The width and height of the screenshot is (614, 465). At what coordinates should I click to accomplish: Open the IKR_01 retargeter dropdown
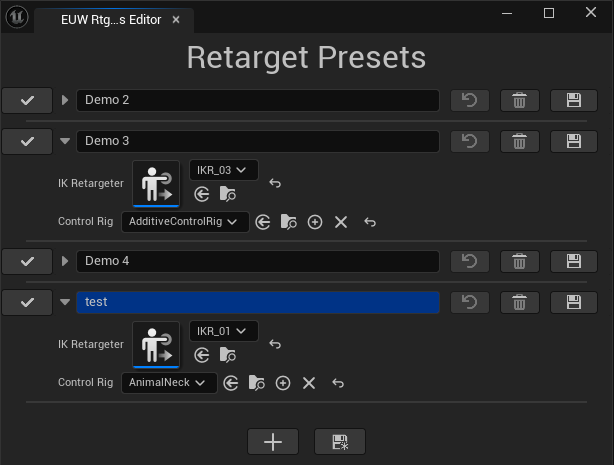[224, 331]
